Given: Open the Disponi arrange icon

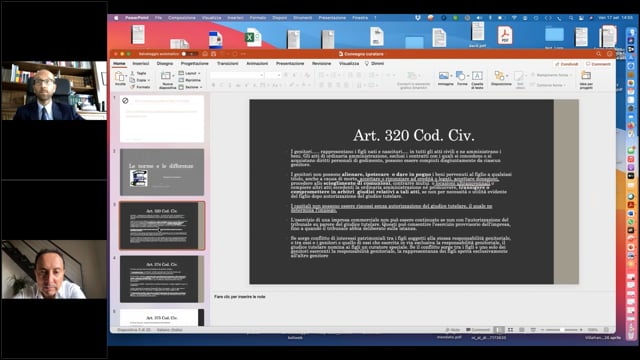Looking at the screenshot, I should click(x=501, y=78).
